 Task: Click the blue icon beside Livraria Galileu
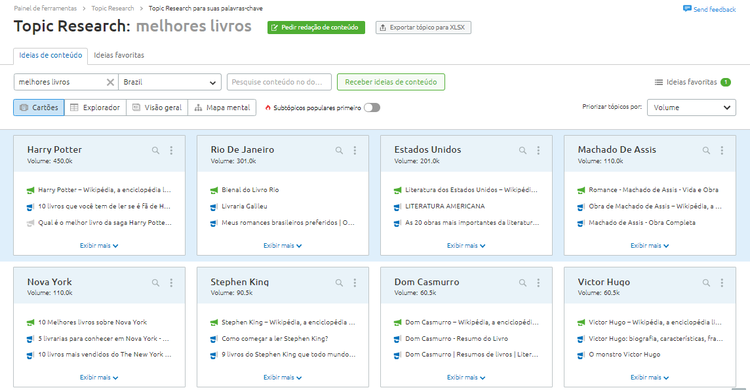(x=214, y=207)
